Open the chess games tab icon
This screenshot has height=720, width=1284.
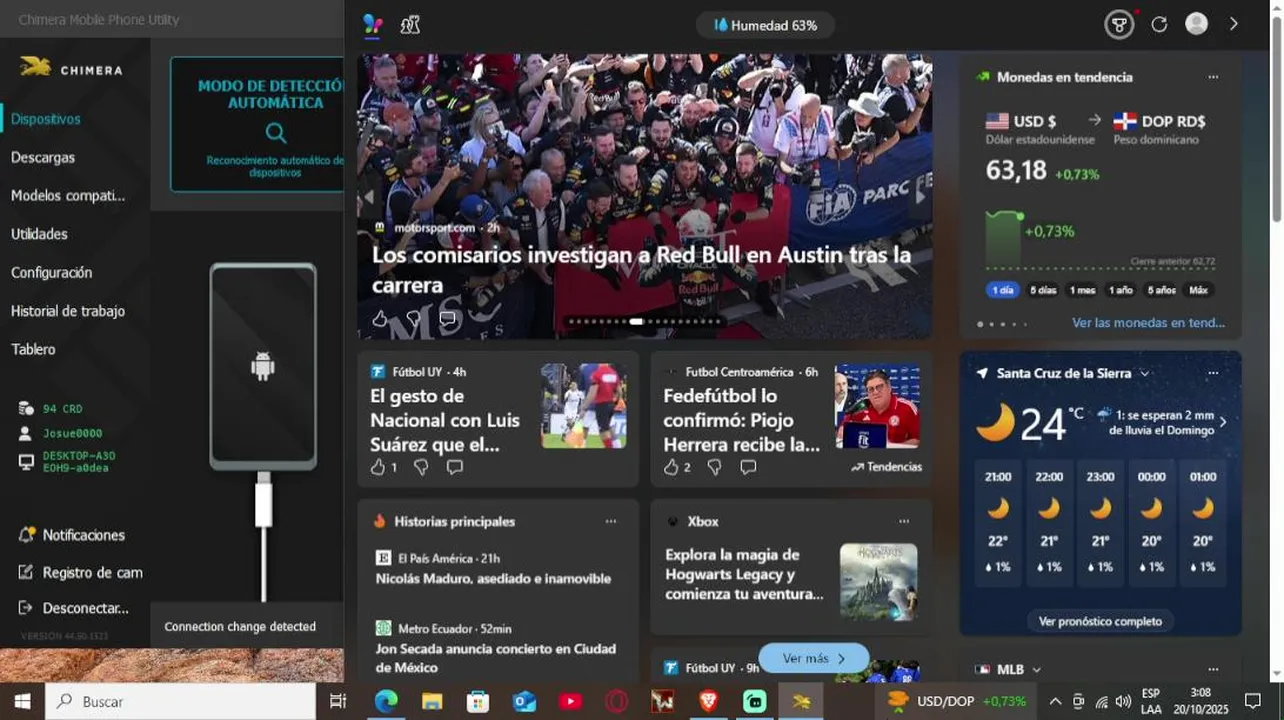click(410, 25)
